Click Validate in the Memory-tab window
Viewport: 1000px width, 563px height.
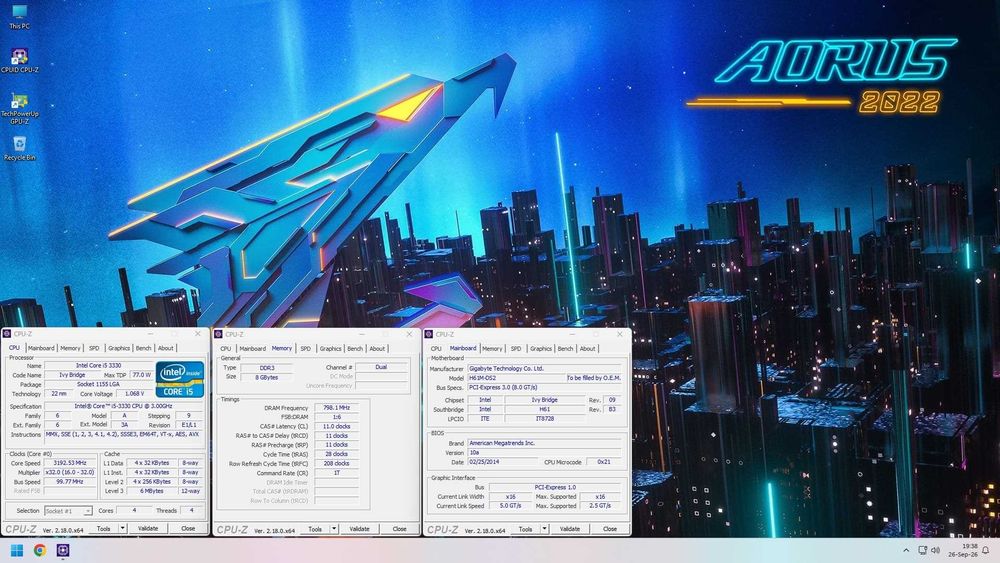(360, 529)
